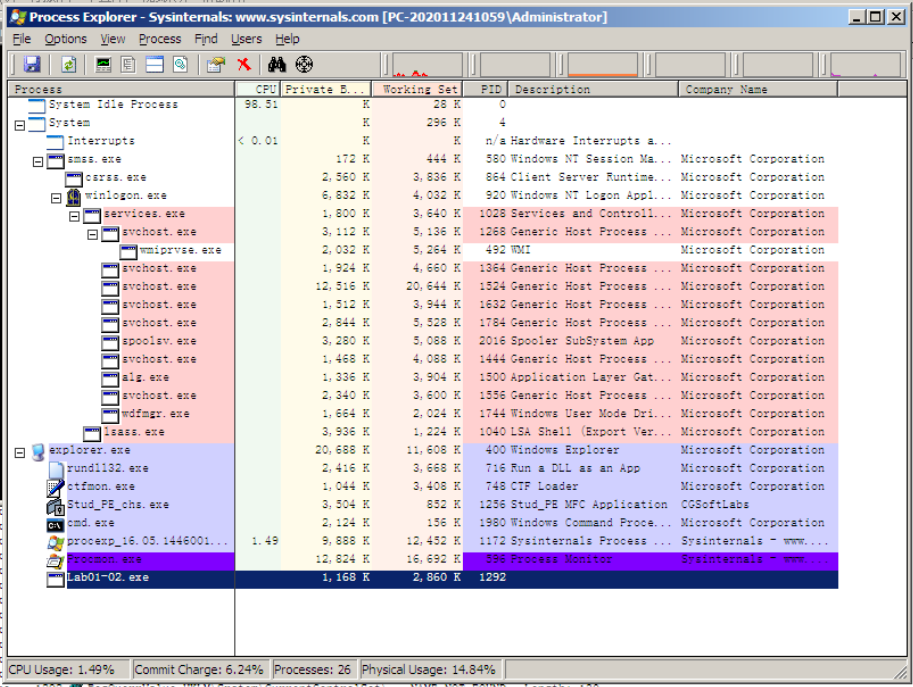
Task: Open the Options menu
Action: (x=66, y=39)
